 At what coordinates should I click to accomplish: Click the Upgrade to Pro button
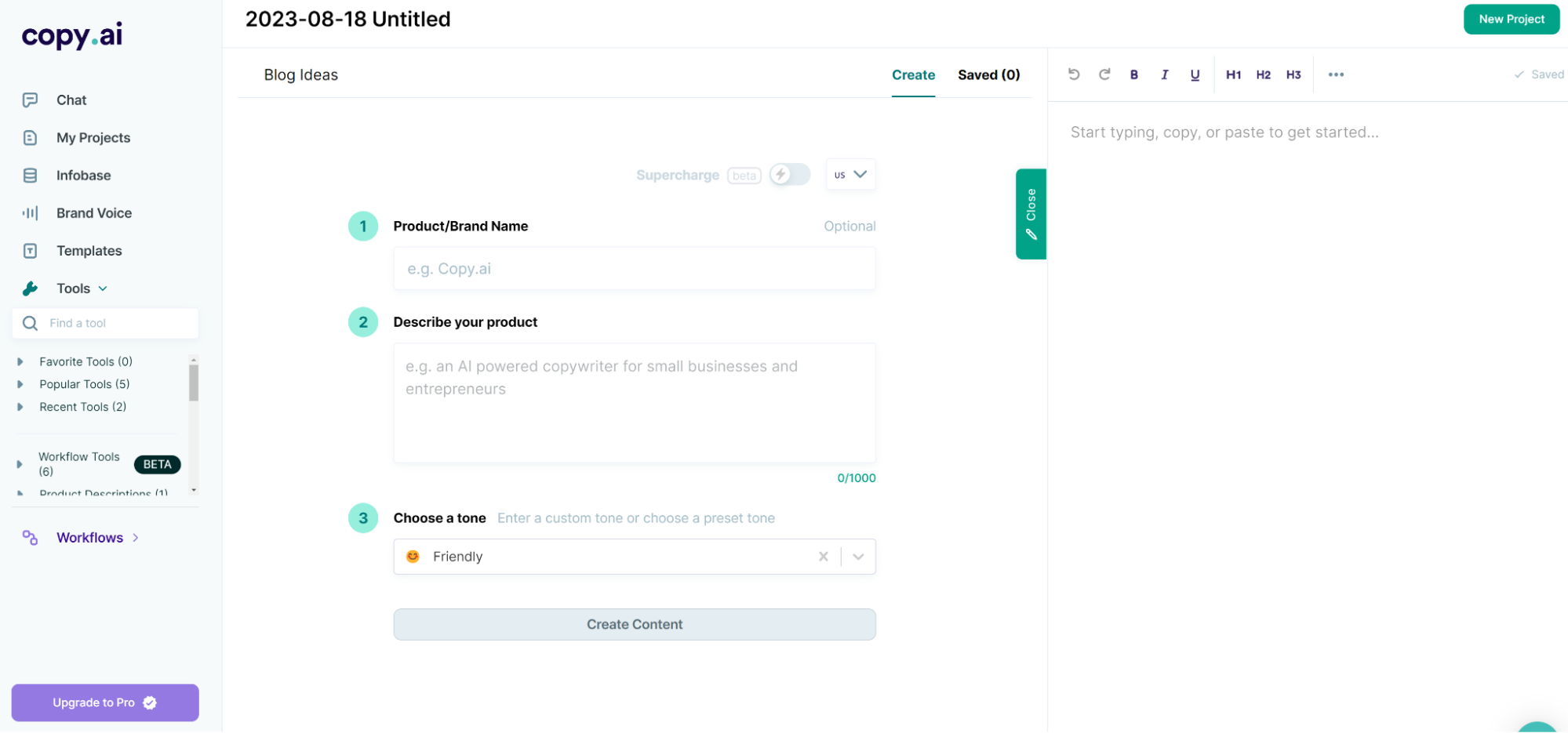[x=105, y=702]
